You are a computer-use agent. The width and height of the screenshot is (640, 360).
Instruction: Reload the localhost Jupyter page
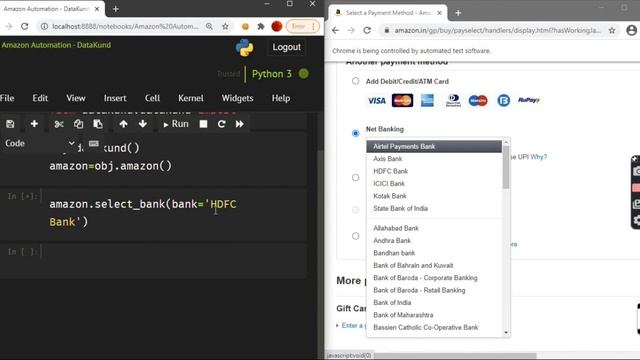point(24,27)
